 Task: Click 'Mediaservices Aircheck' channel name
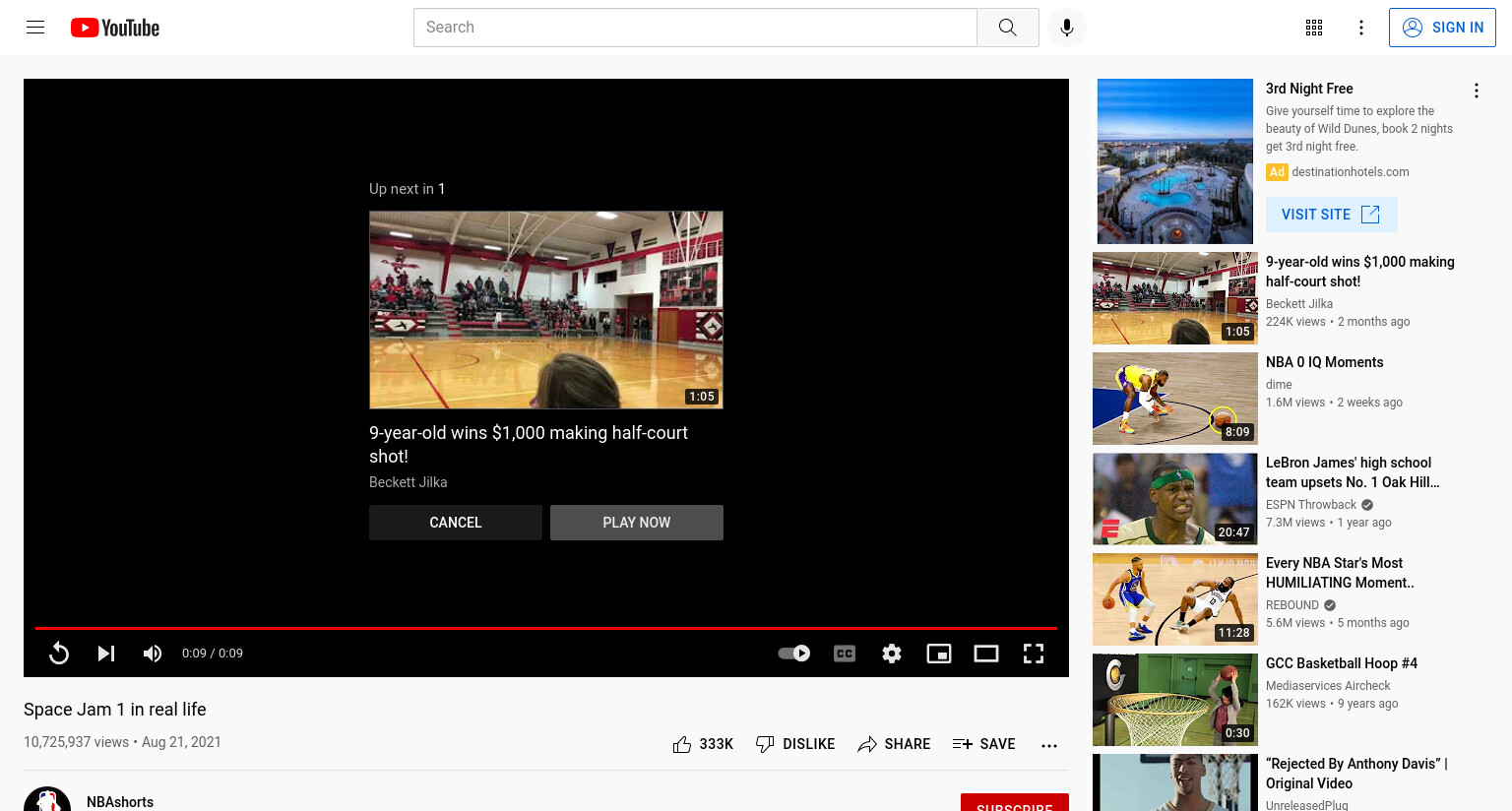1328,686
